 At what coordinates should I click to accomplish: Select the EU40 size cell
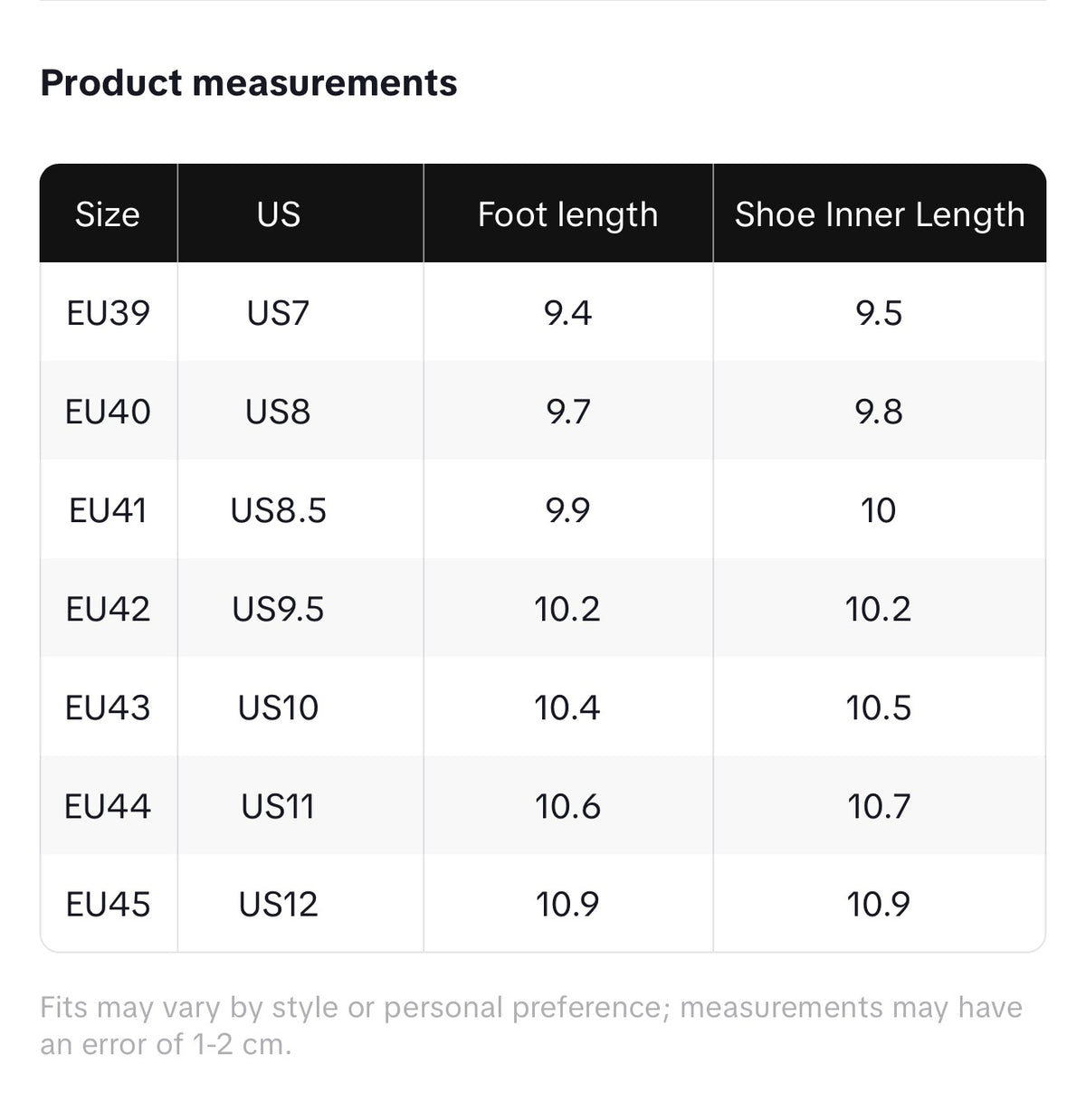pyautogui.click(x=108, y=412)
